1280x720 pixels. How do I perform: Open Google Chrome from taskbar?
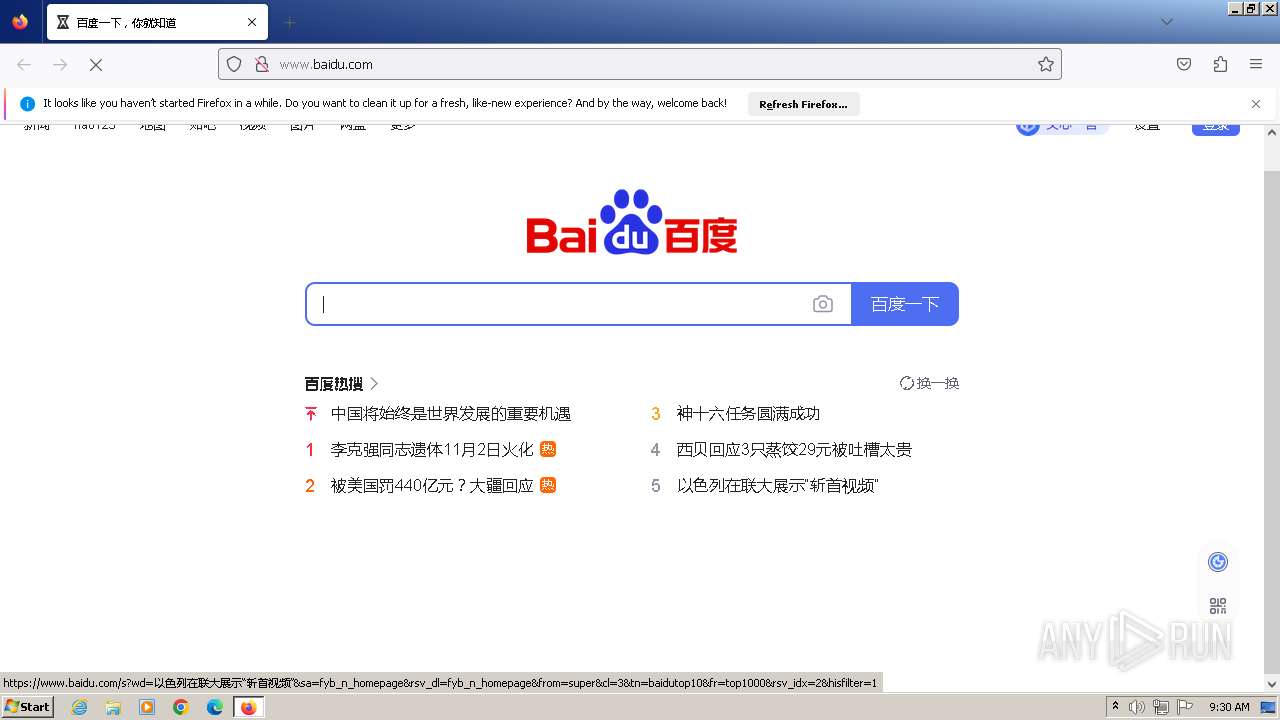point(181,707)
